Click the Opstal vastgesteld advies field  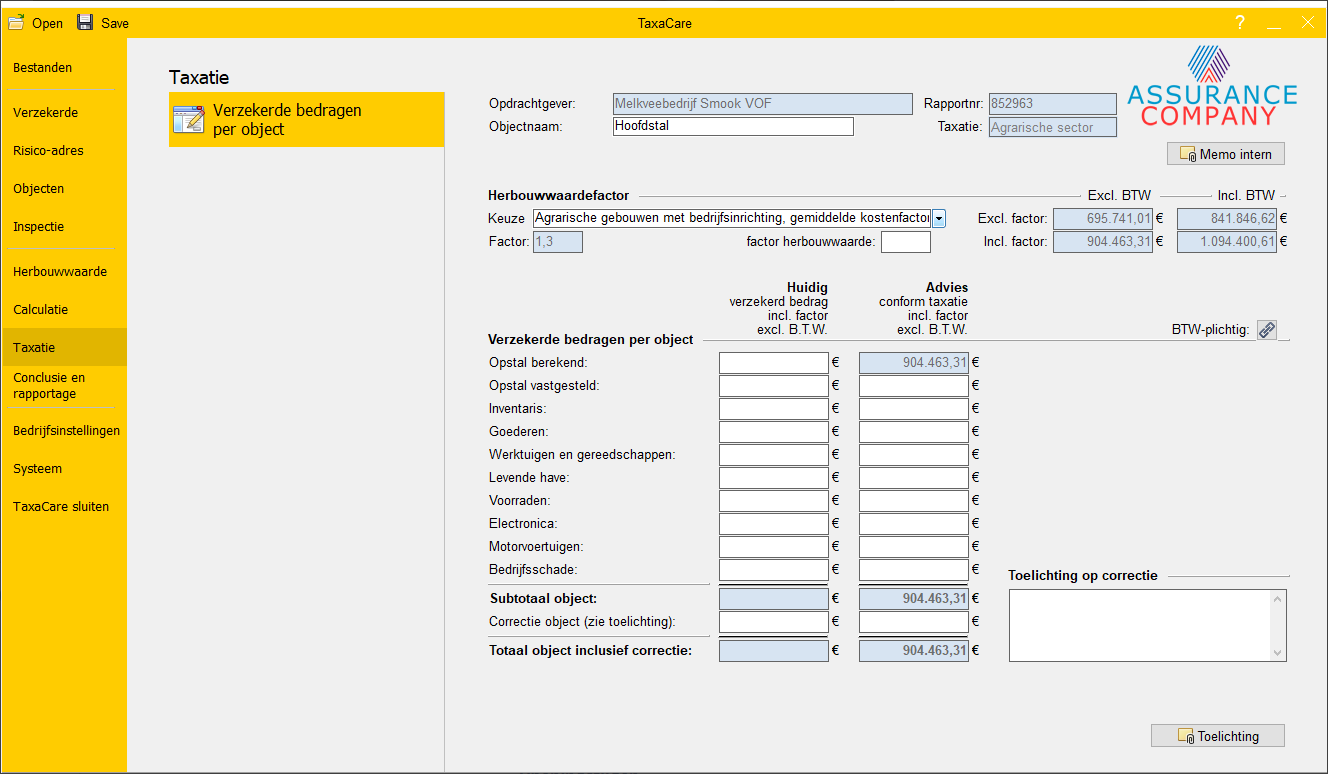coord(913,385)
